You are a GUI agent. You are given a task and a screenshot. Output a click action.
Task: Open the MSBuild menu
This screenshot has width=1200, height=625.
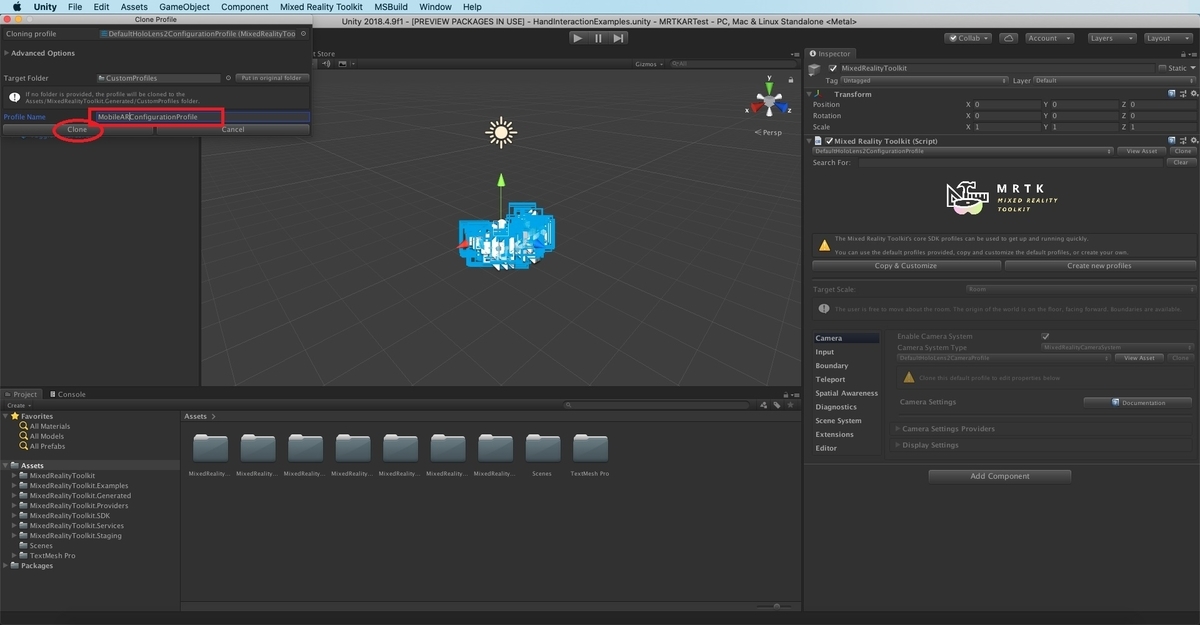tap(391, 7)
